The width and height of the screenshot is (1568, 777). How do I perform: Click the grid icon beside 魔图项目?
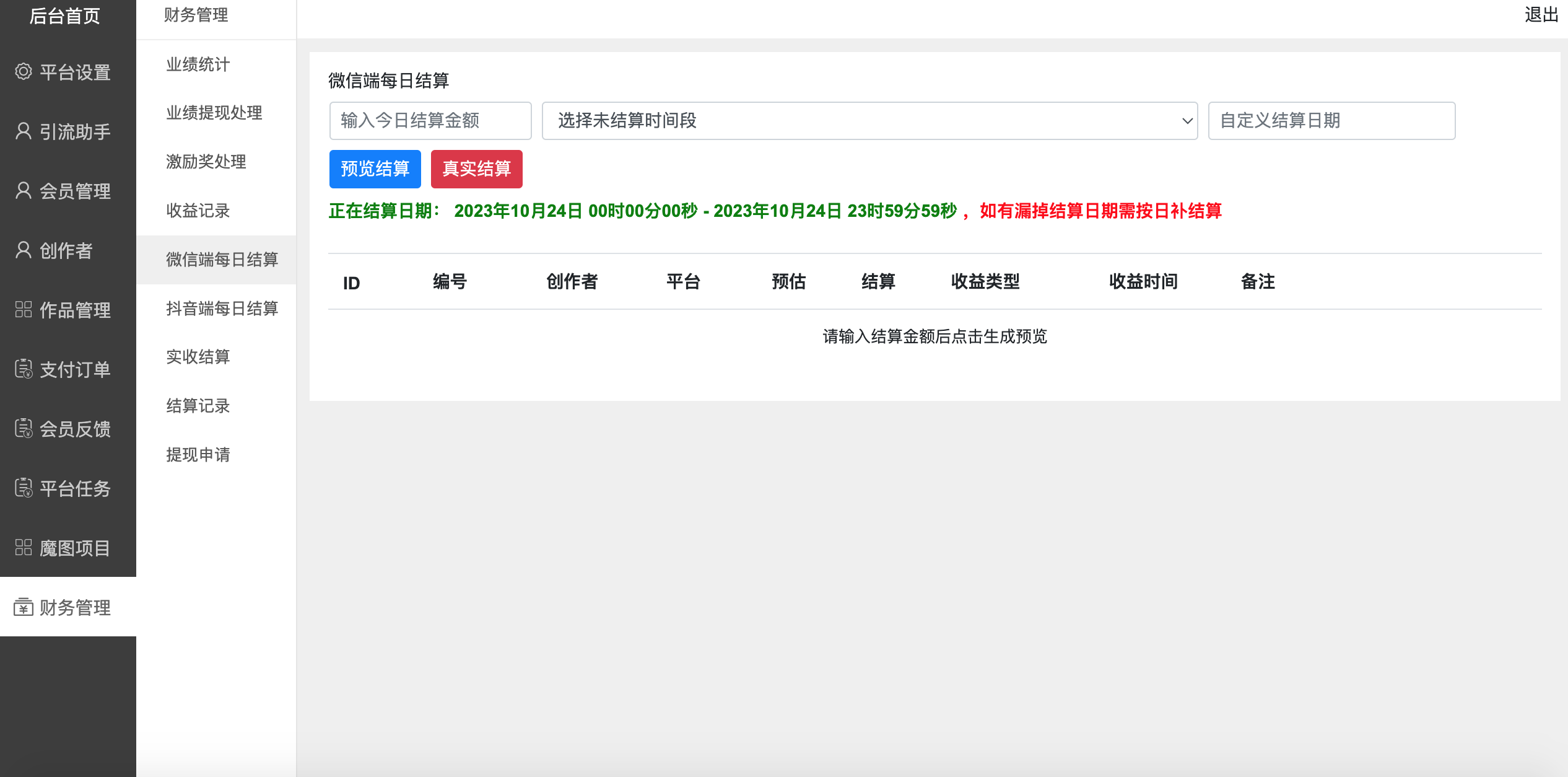tap(24, 547)
